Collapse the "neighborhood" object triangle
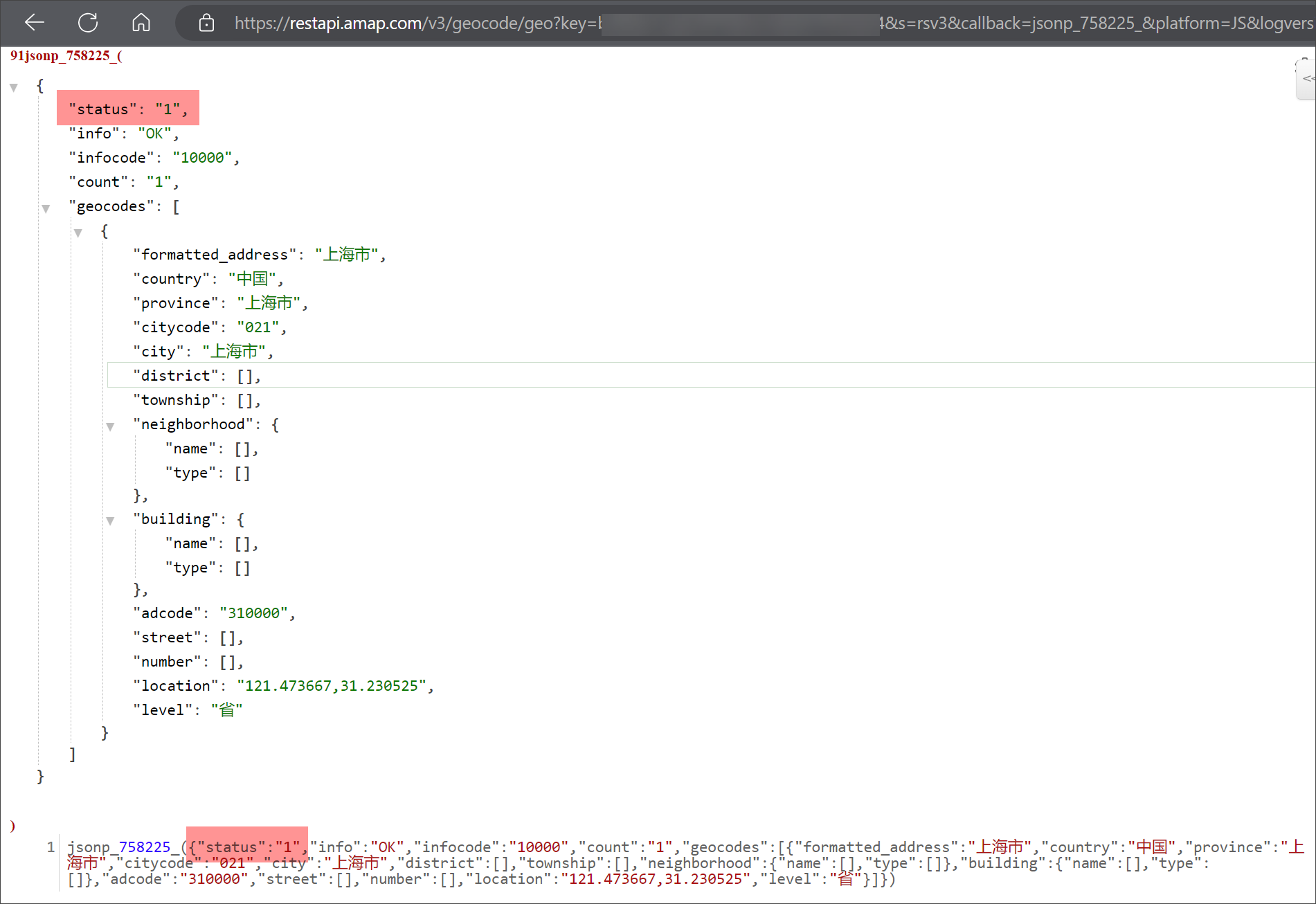This screenshot has width=1316, height=904. click(x=110, y=426)
